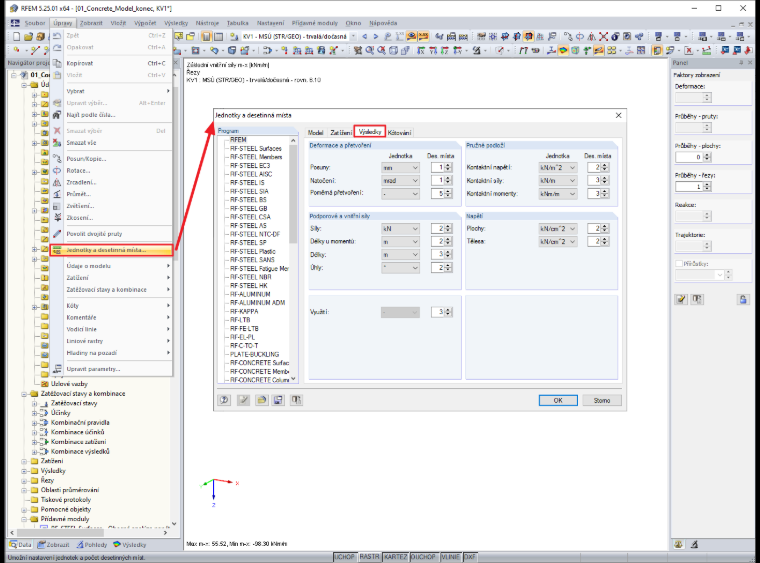
Task: Click the Rotace menu entry icon
Action: point(57,171)
